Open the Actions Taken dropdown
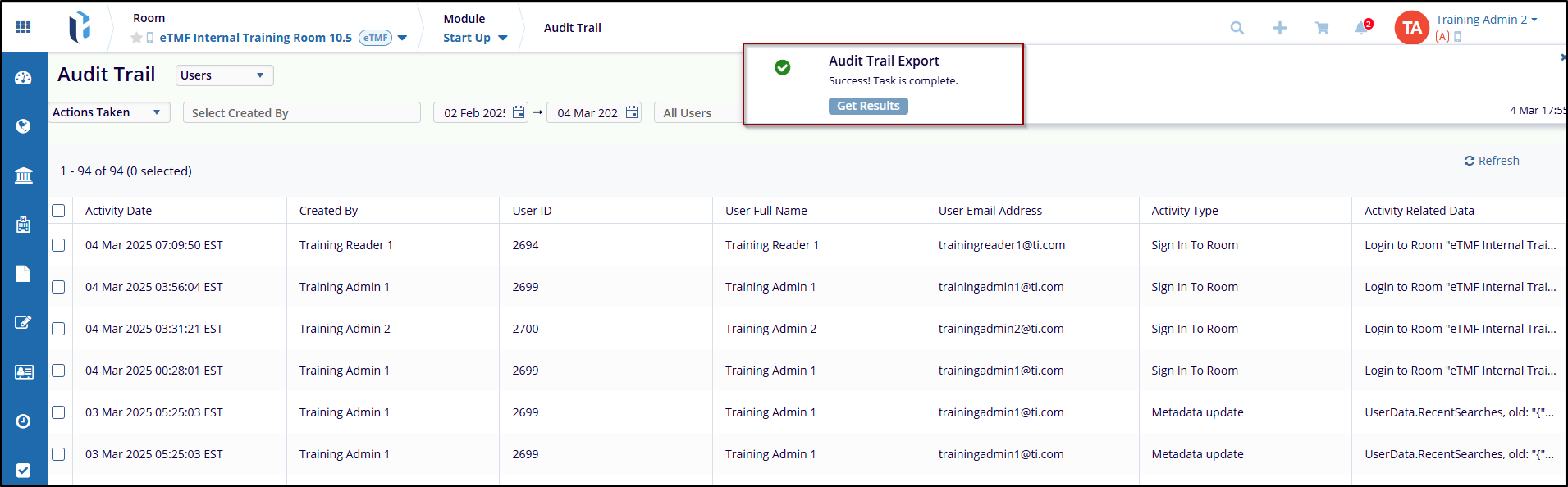The height and width of the screenshot is (487, 1568). tap(108, 112)
